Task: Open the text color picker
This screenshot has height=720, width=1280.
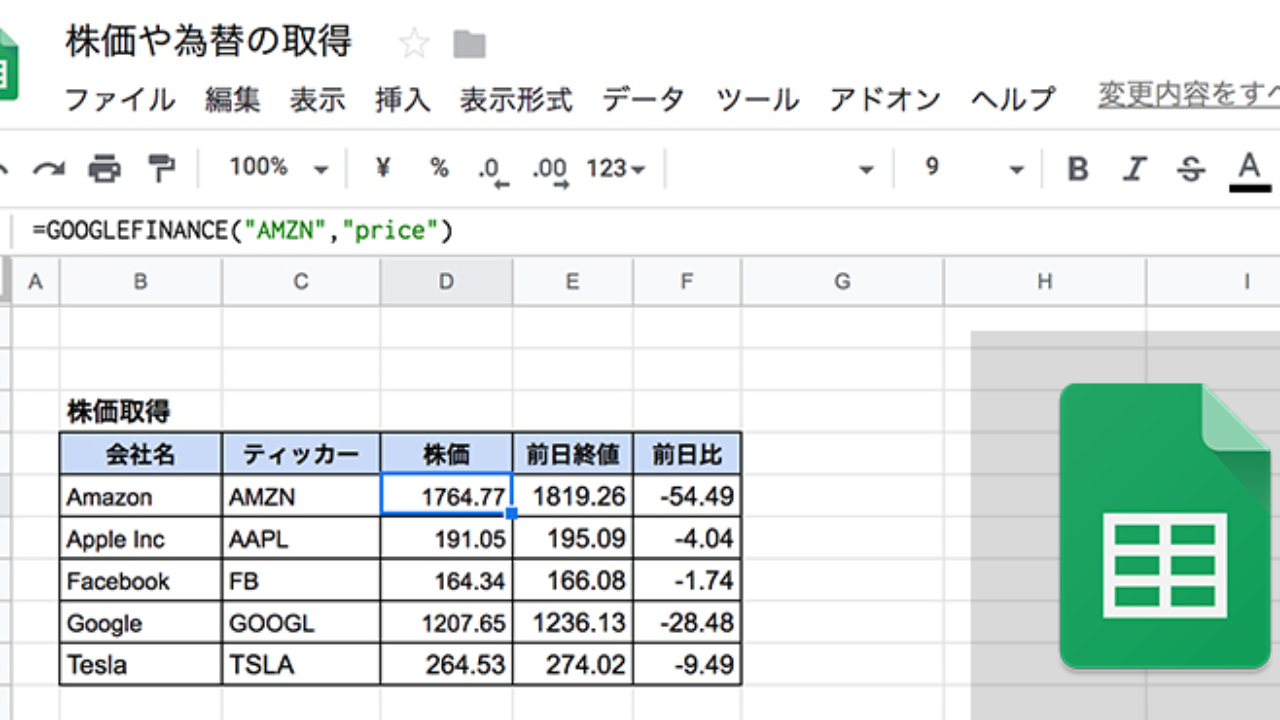Action: 1248,169
